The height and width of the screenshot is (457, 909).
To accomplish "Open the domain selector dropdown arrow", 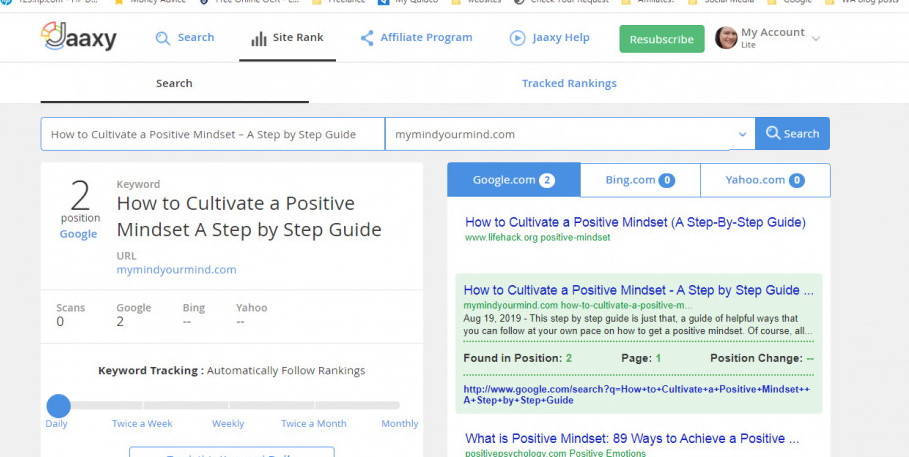I will coord(742,134).
